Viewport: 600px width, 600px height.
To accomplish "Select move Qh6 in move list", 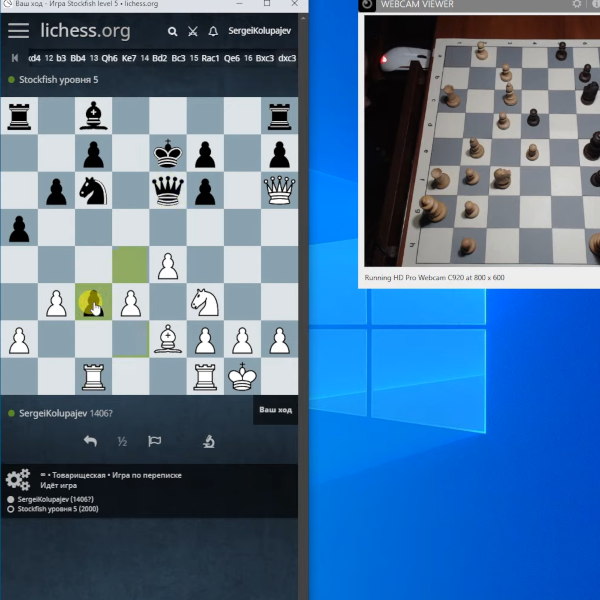I will pyautogui.click(x=109, y=58).
